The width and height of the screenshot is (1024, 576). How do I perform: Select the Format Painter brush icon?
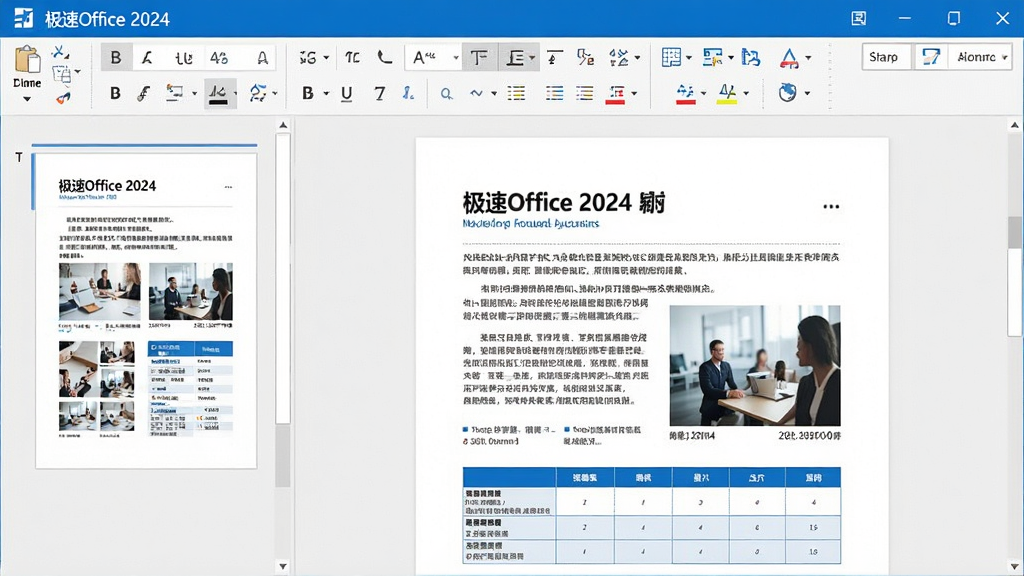click(63, 98)
